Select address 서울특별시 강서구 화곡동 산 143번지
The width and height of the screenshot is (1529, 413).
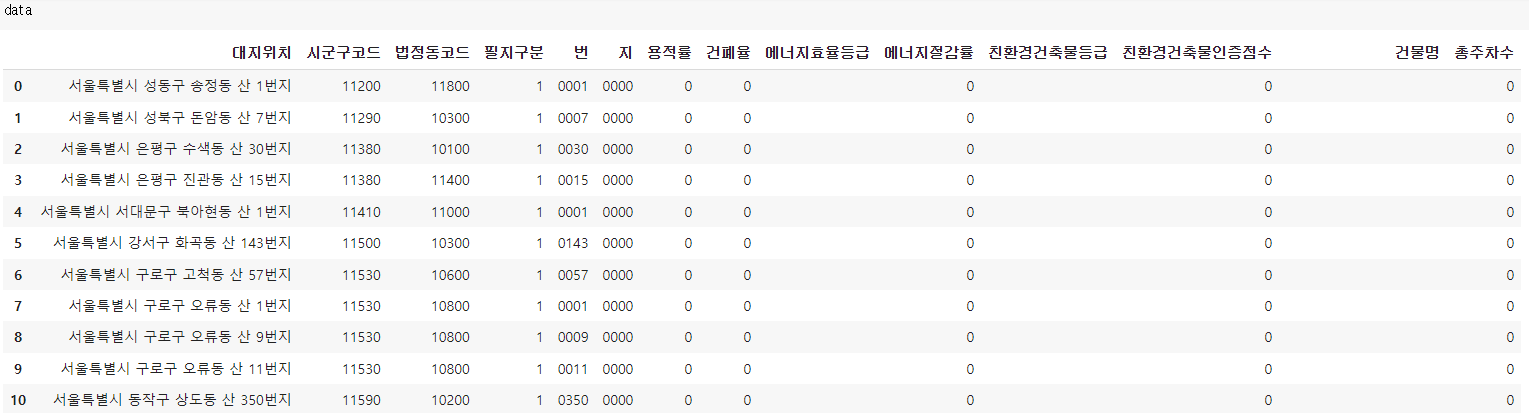tap(172, 243)
